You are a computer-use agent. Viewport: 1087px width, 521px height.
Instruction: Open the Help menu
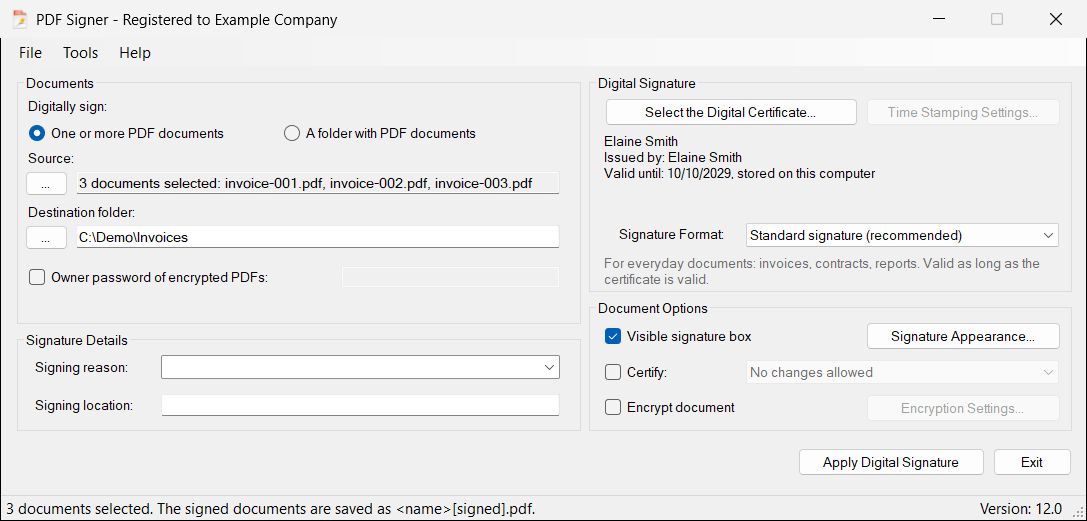point(135,53)
